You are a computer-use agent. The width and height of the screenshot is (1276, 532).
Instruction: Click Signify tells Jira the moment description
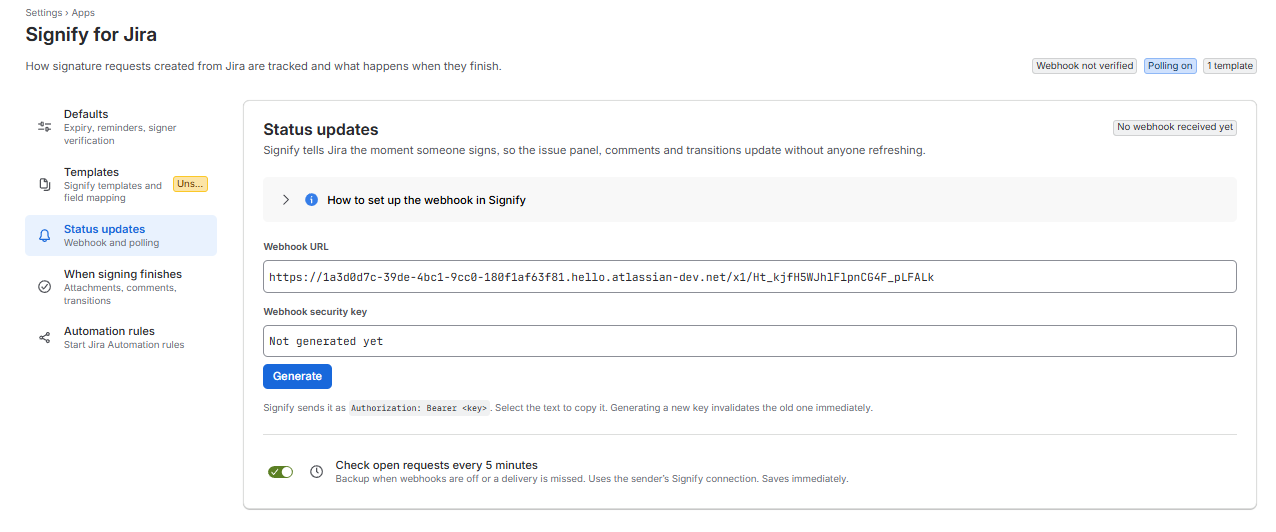tap(594, 151)
